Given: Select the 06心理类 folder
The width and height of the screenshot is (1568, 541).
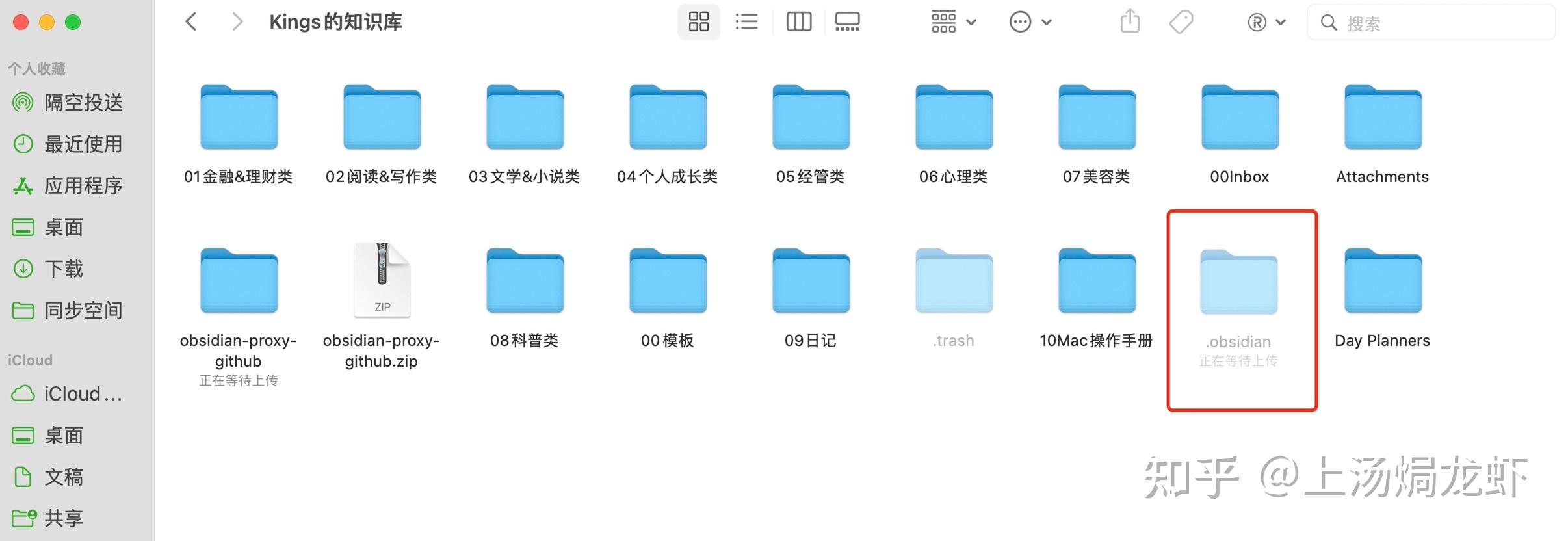Looking at the screenshot, I should point(954,118).
